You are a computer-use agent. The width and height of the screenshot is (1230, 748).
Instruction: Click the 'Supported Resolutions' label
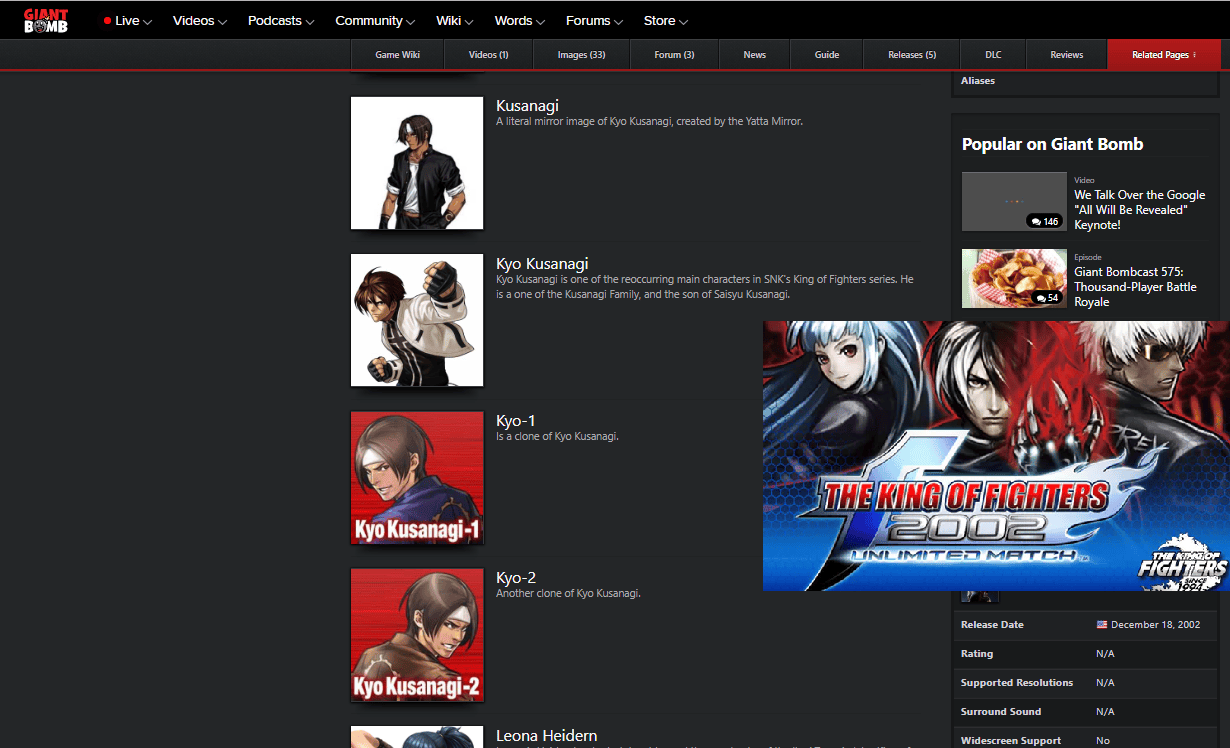pyautogui.click(x=1017, y=683)
